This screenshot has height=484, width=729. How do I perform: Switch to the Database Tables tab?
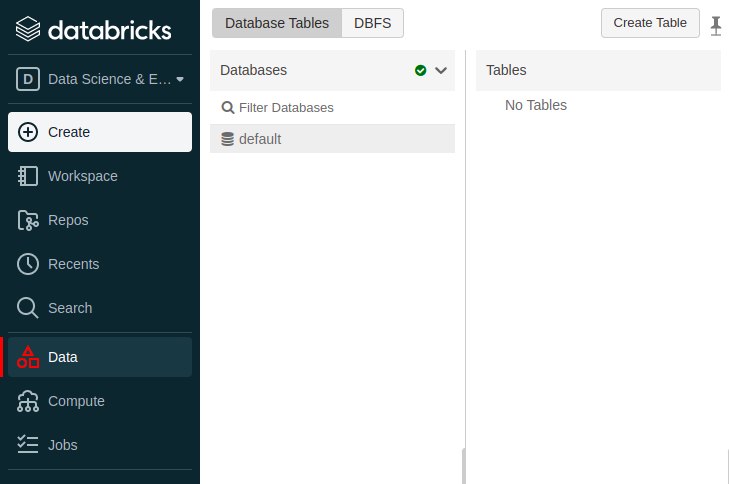click(x=277, y=23)
